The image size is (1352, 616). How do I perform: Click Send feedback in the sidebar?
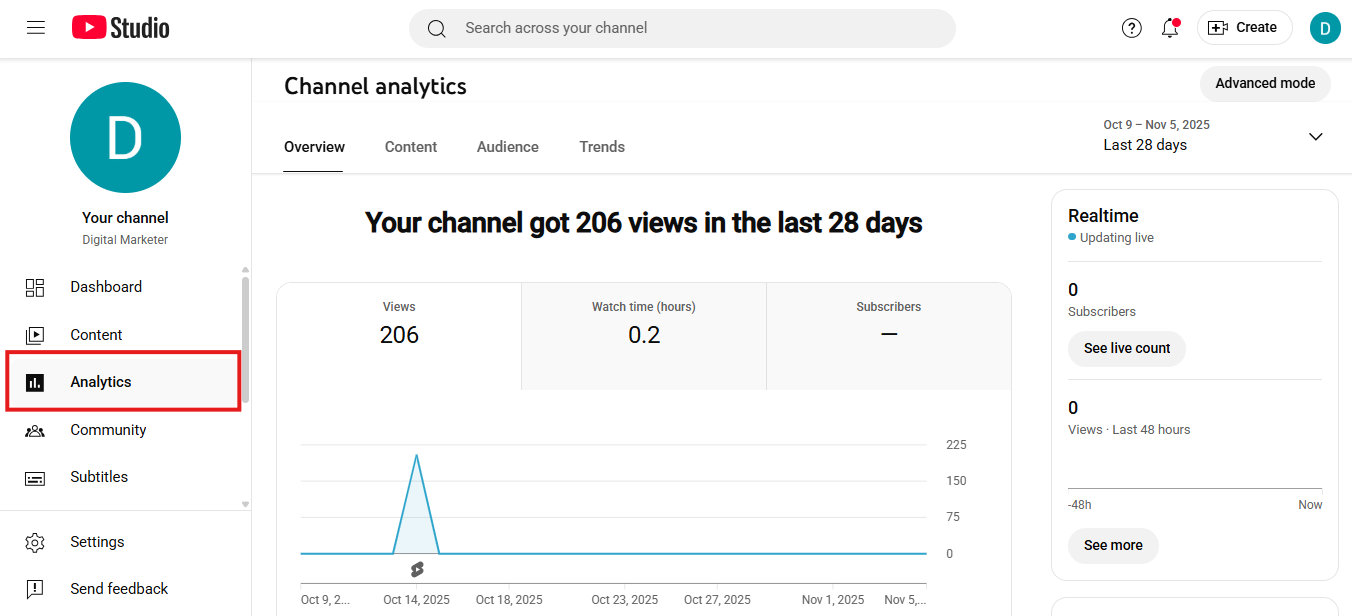(118, 589)
